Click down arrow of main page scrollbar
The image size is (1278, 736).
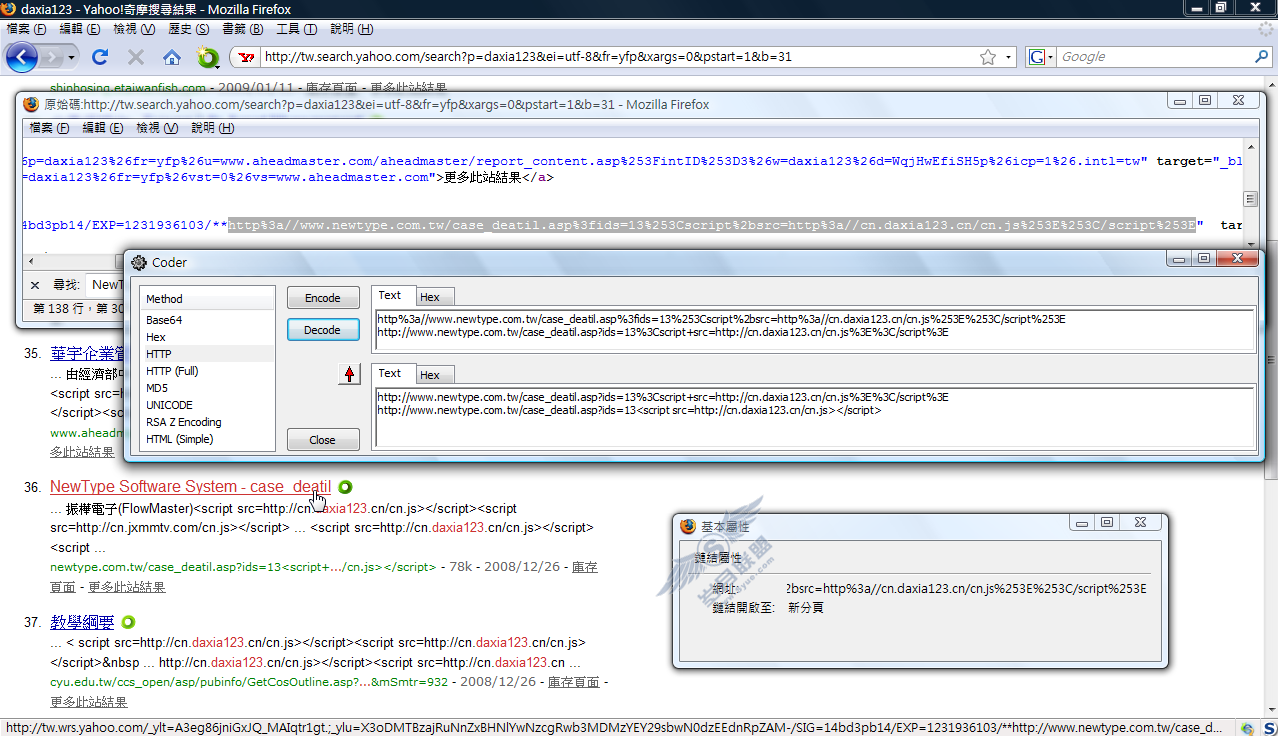coord(1270,711)
